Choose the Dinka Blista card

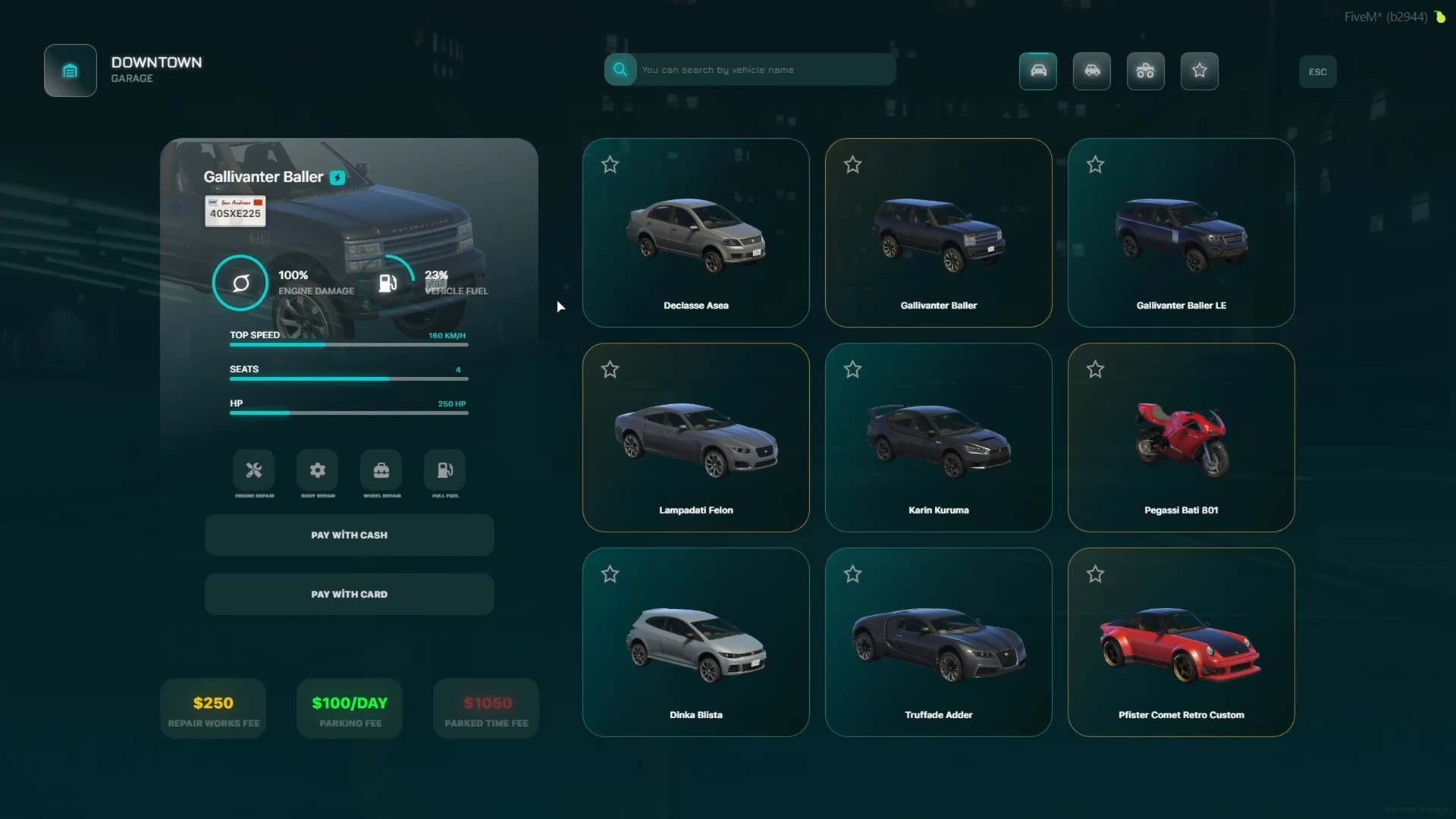[696, 642]
